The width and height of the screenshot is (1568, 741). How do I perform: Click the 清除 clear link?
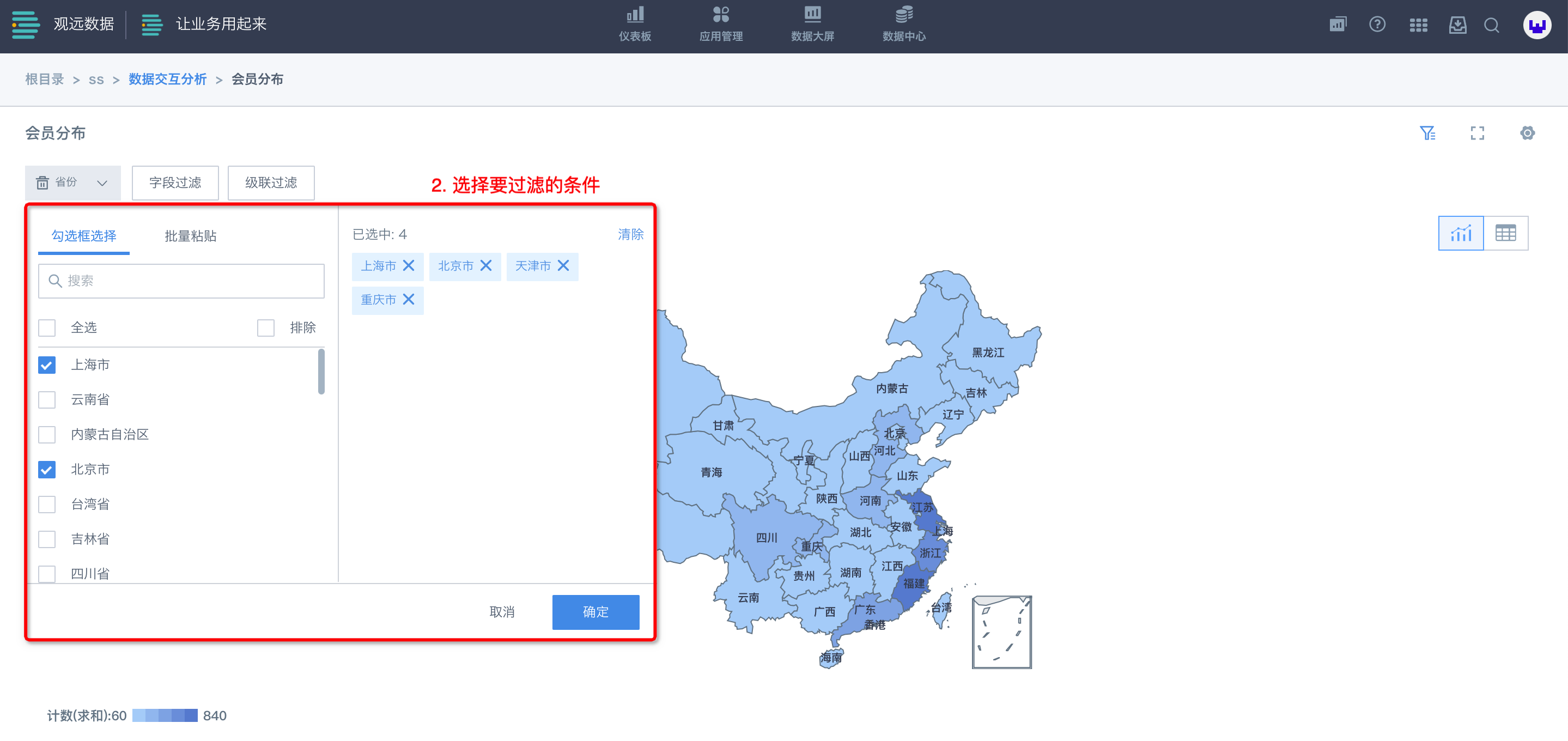pos(630,234)
